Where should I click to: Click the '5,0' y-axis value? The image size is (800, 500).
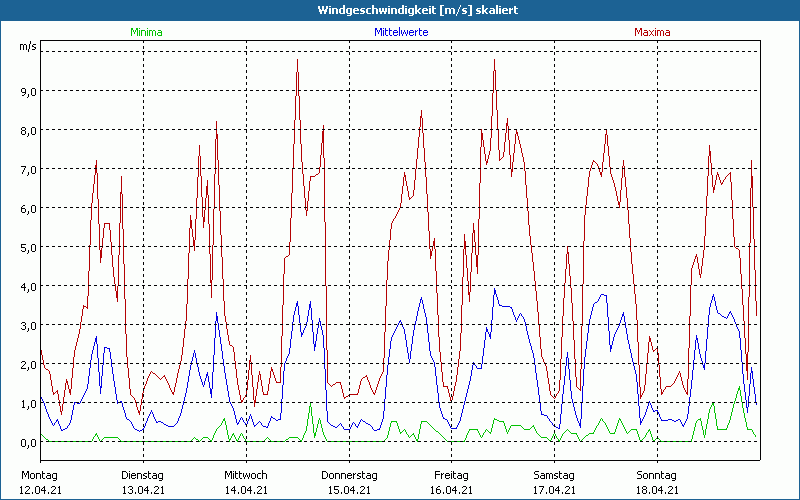(x=29, y=248)
